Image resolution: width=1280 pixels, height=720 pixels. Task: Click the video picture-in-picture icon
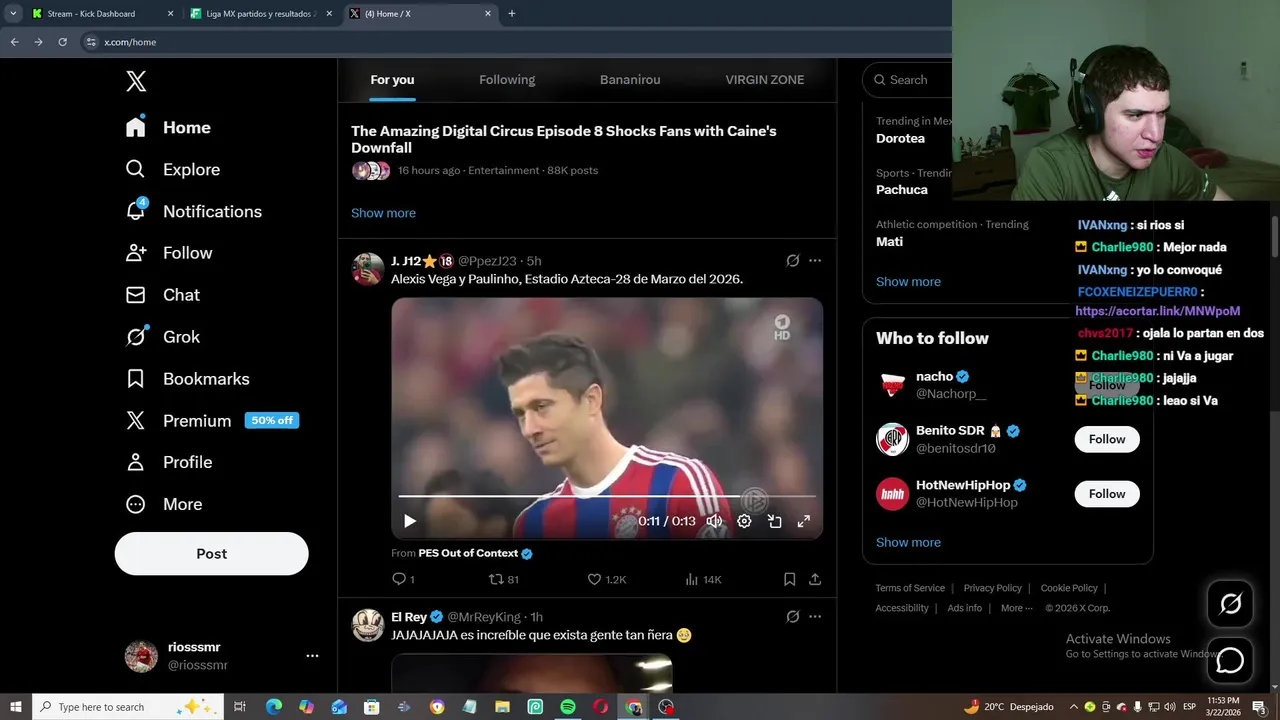(x=774, y=521)
